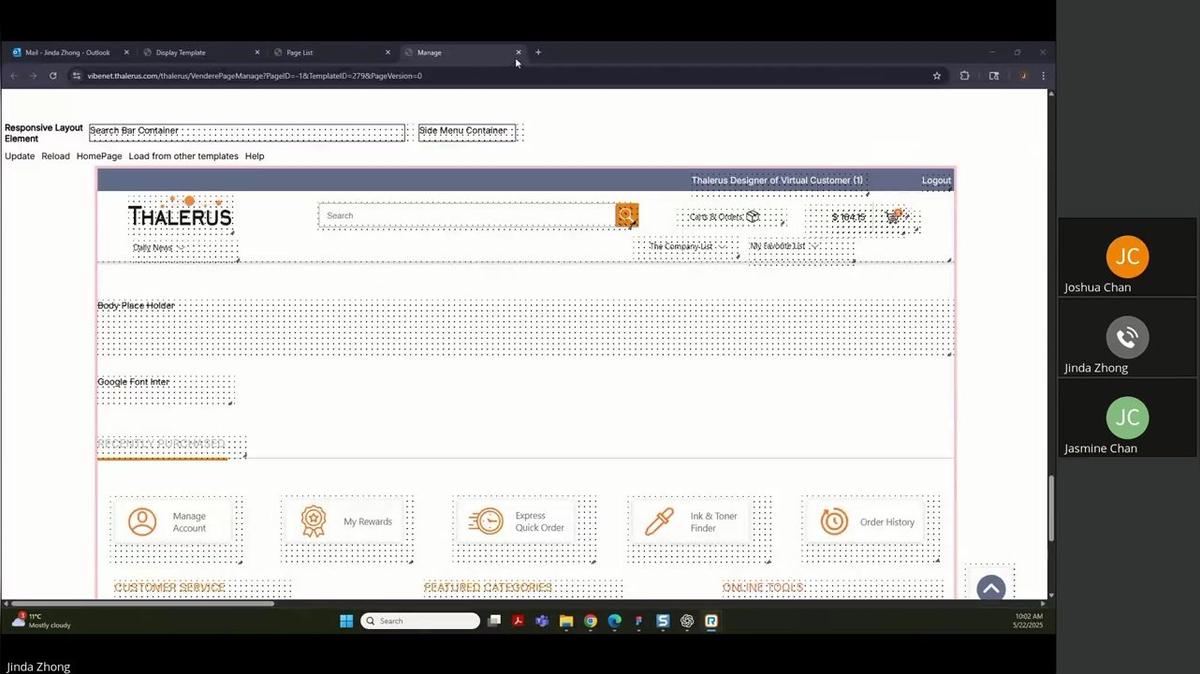Screen dimensions: 1200x674
Task: Click the Thalerus logo
Action: 180,214
